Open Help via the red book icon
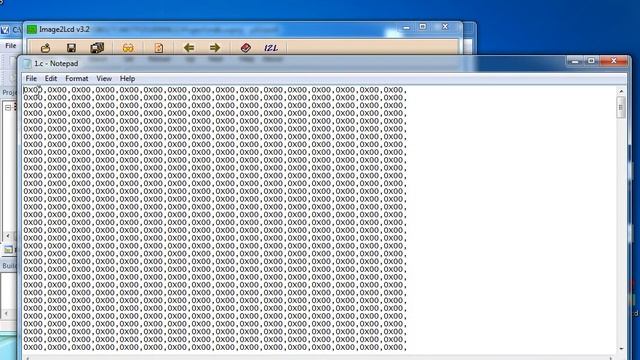Viewport: 640px width, 360px height. point(246,48)
